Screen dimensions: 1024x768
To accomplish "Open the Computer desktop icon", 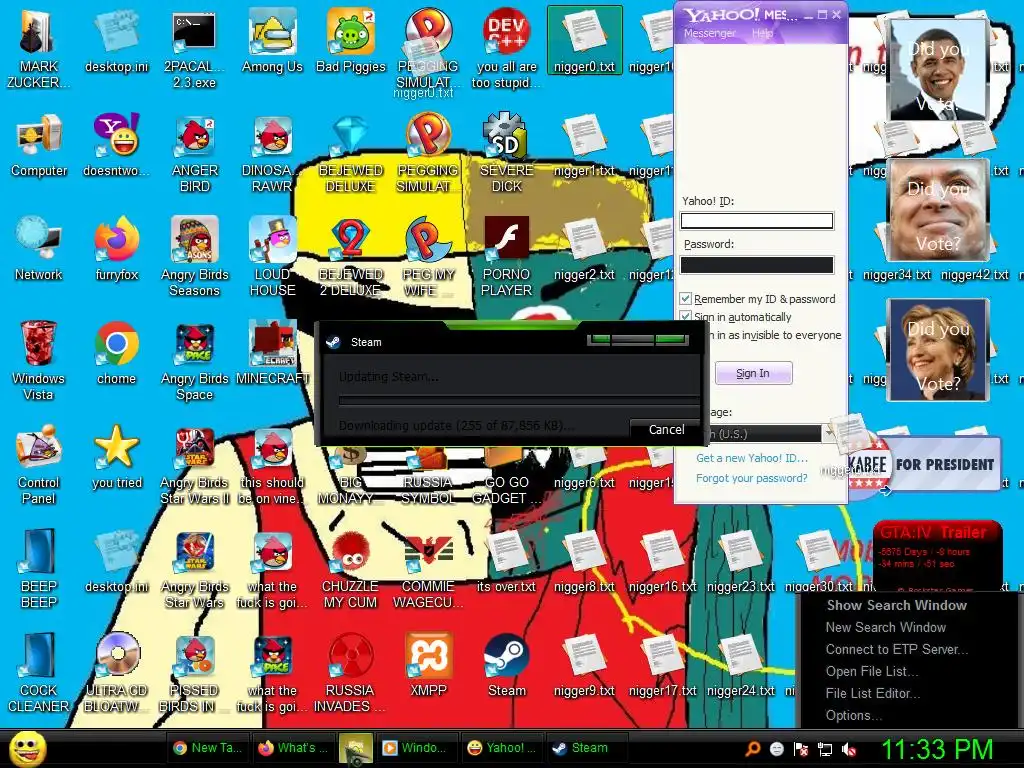I will pos(39,146).
